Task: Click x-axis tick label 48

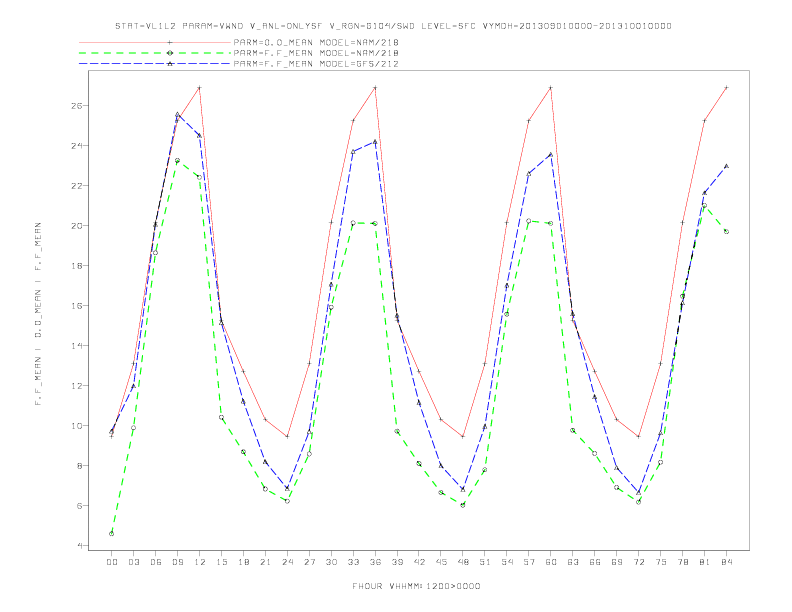Action: [463, 562]
